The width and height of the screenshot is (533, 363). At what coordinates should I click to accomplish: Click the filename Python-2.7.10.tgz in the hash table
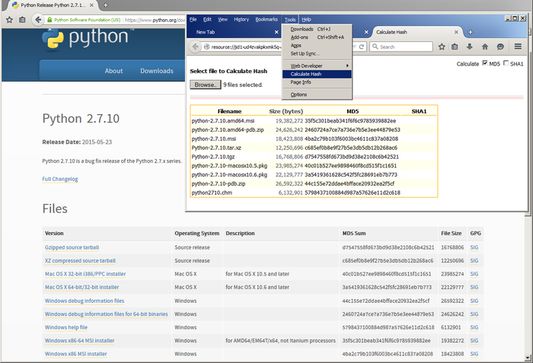pos(213,157)
